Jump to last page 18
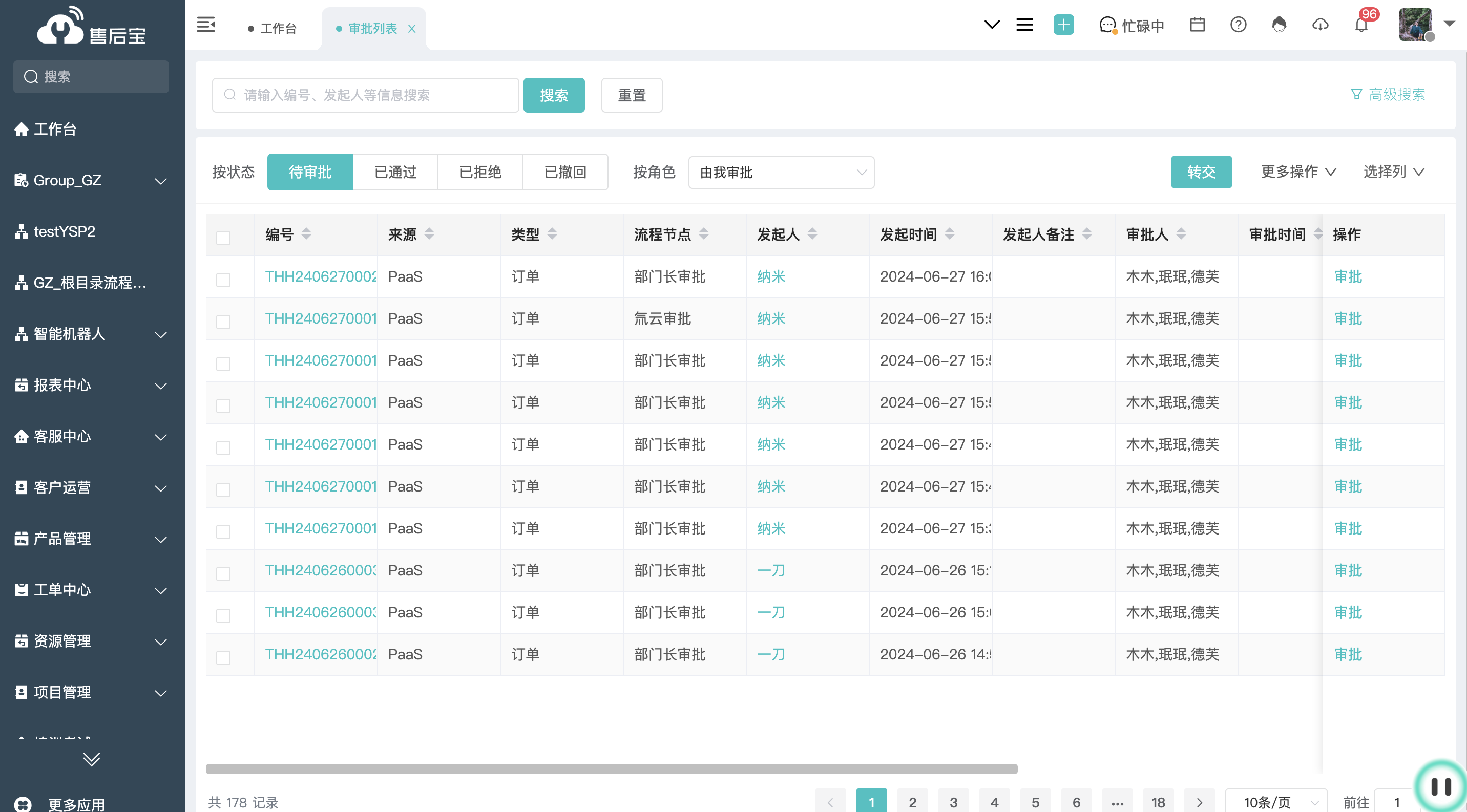 1158,802
